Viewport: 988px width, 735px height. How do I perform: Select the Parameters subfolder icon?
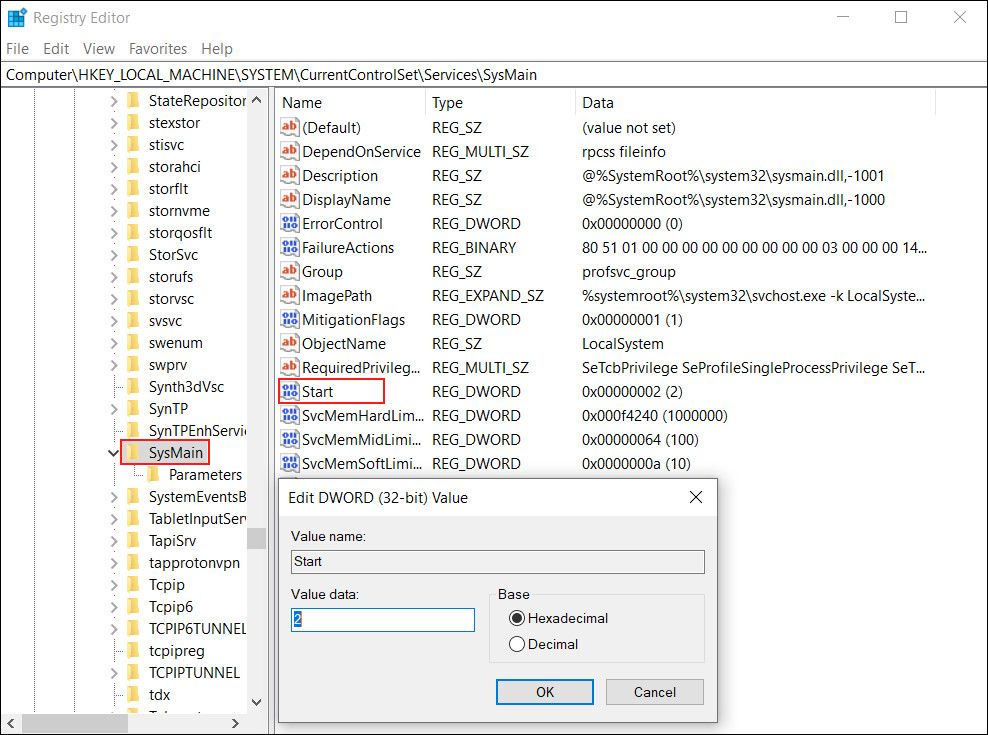coord(154,475)
